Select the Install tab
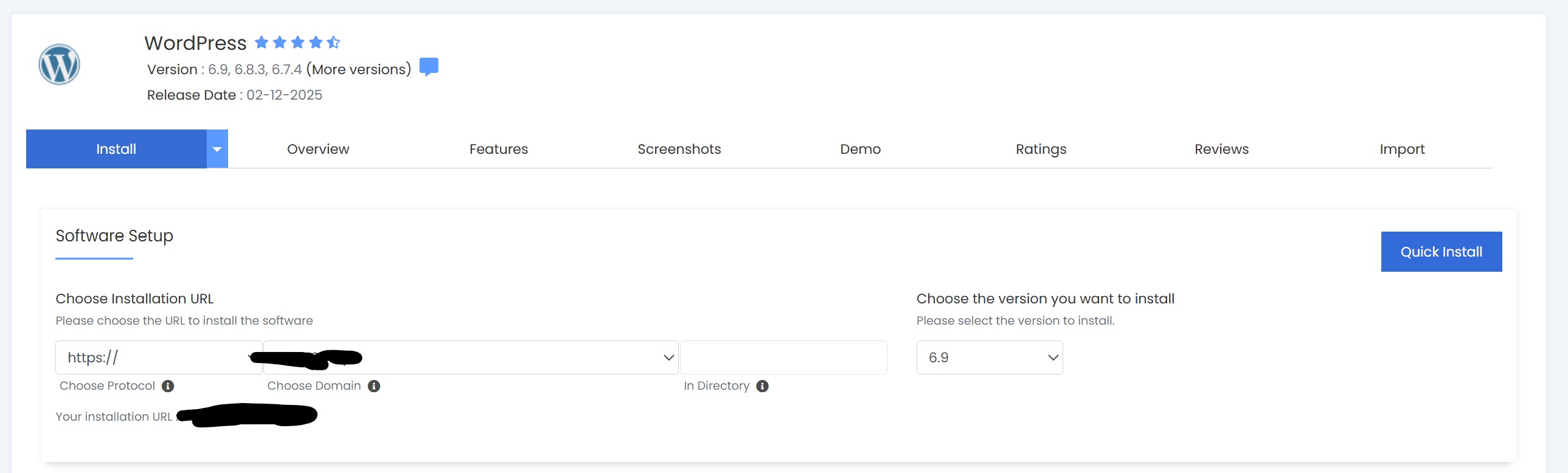 [116, 148]
